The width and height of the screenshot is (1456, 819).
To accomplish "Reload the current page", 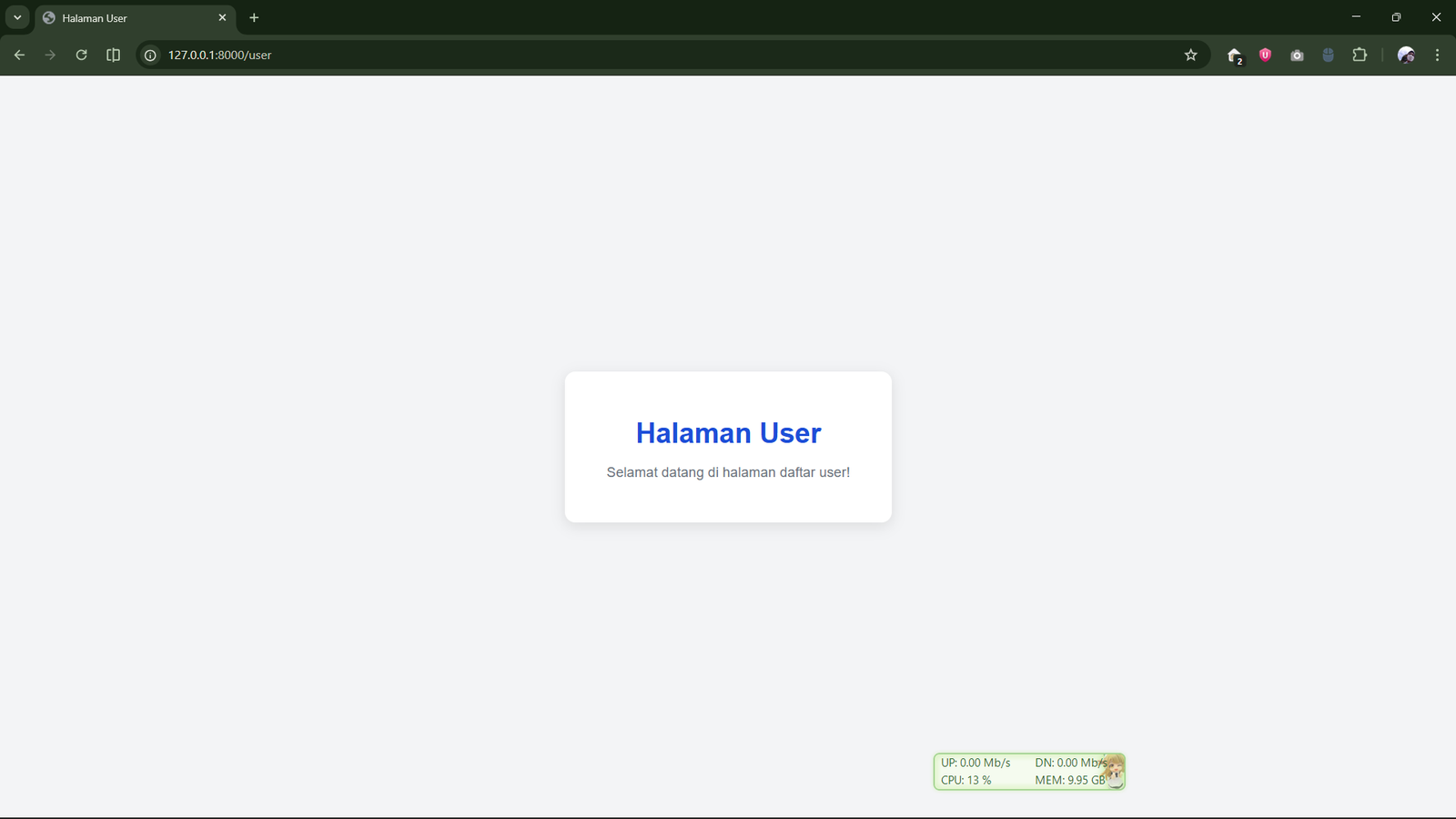I will pyautogui.click(x=81, y=55).
